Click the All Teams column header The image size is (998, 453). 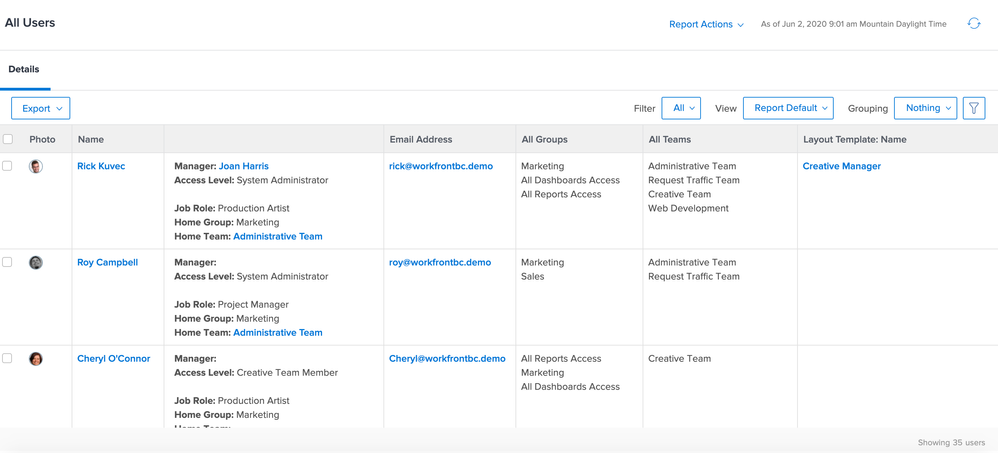(670, 139)
